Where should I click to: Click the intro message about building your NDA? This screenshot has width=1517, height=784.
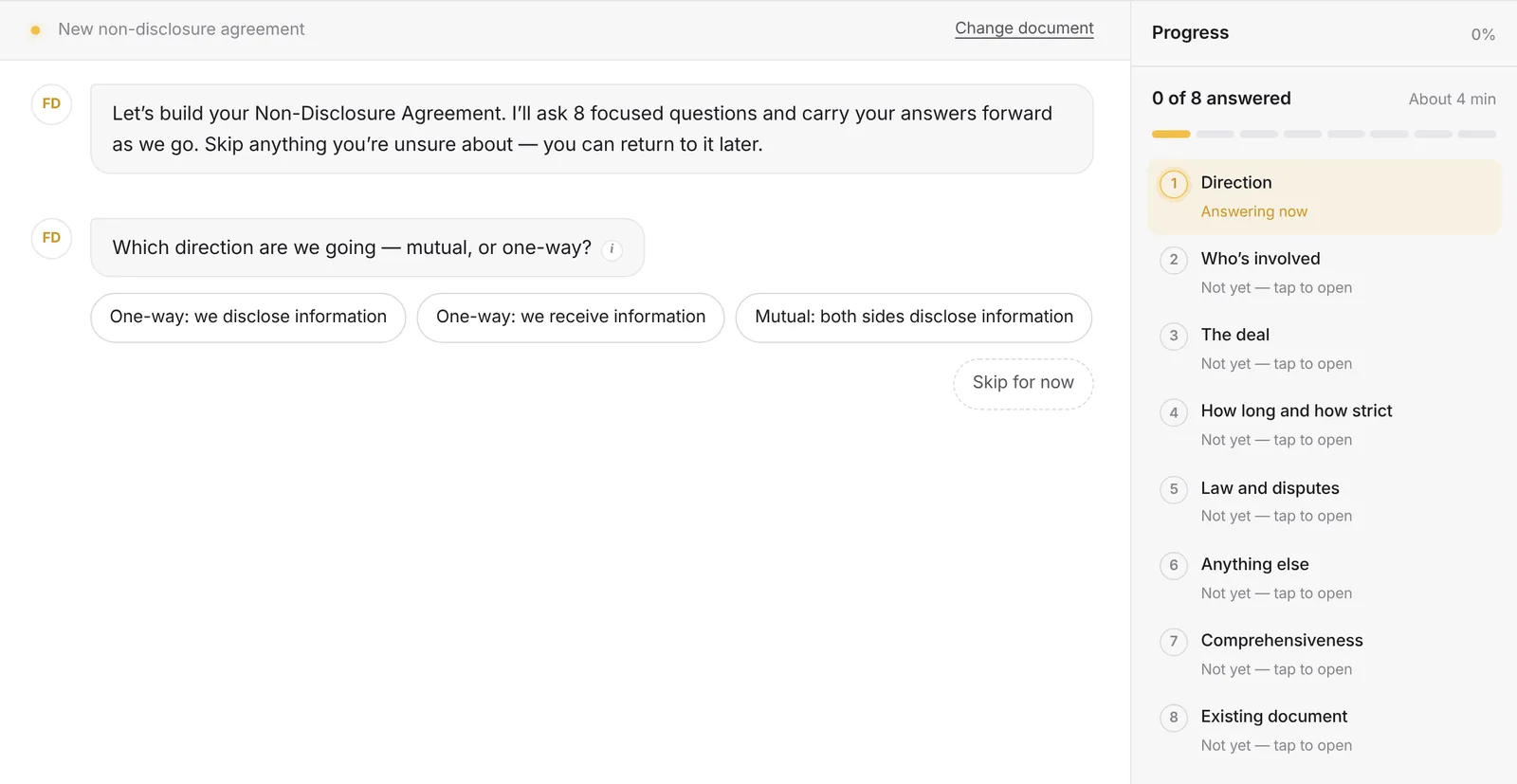click(592, 129)
